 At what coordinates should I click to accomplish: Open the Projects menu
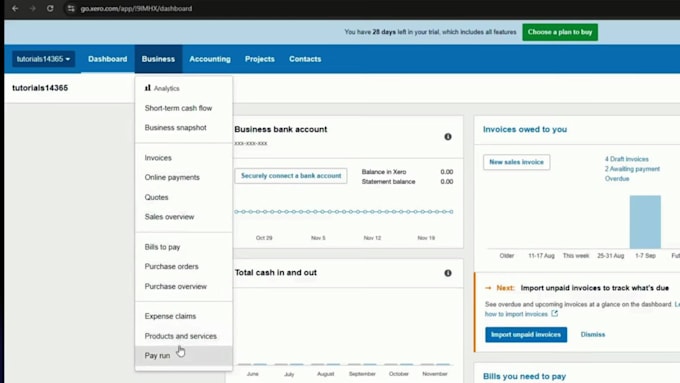260,59
